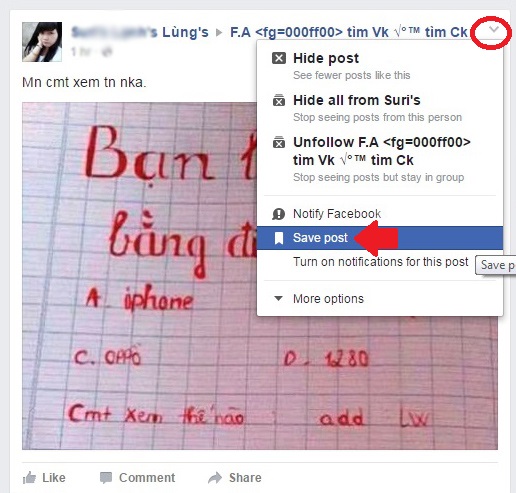
Task: Choose Unfollow F.A group option
Action: pos(380,159)
